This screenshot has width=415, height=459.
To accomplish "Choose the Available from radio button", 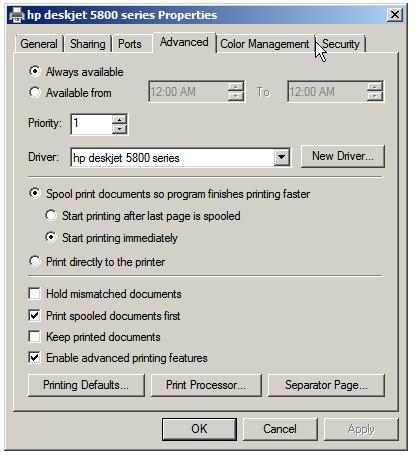I will (x=70, y=93).
